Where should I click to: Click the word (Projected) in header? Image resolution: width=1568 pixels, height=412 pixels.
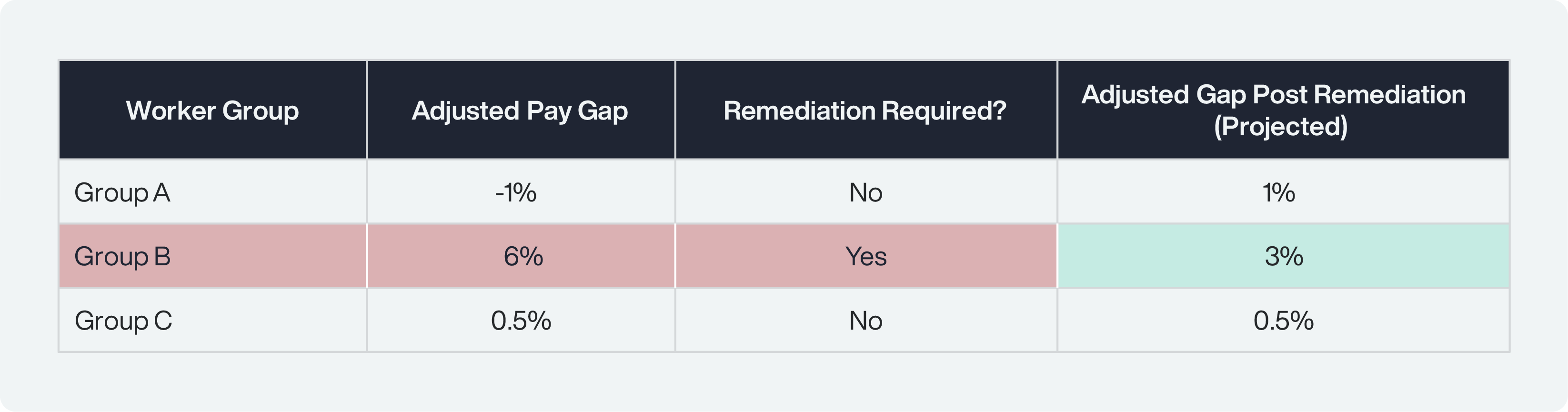[x=1281, y=127]
